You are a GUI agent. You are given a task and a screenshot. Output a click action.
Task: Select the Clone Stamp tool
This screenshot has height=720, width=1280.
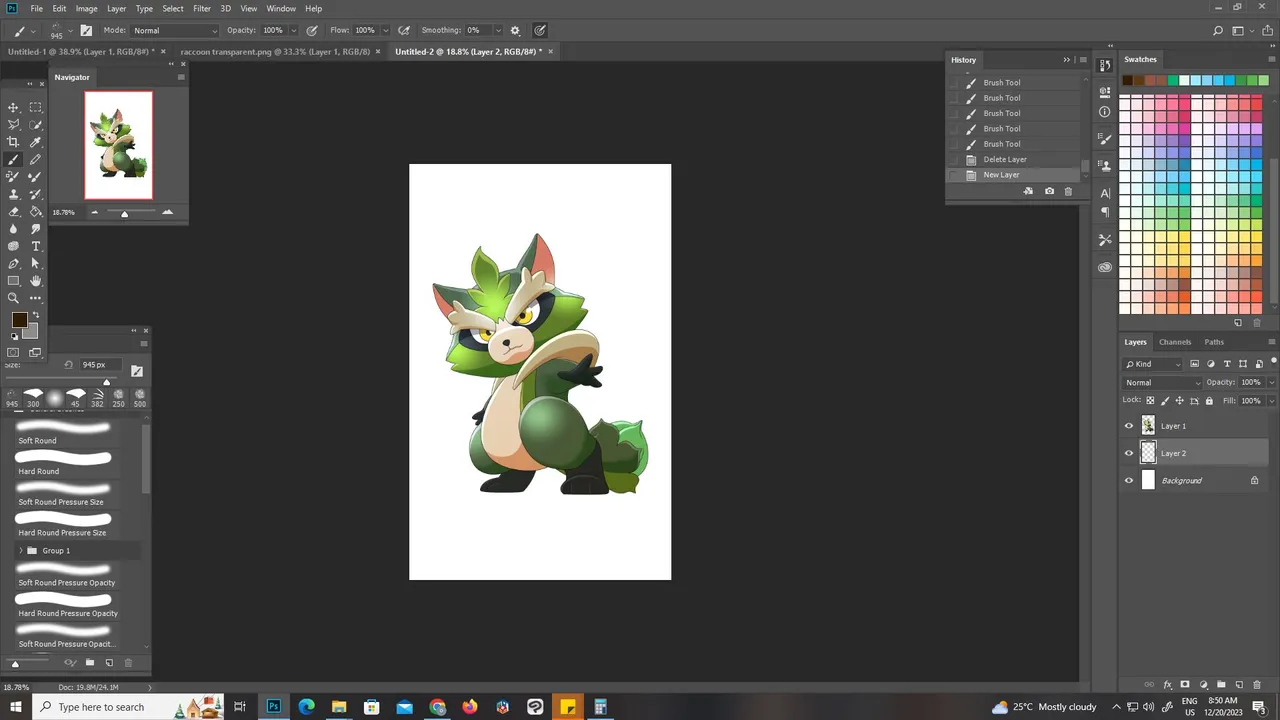pyautogui.click(x=13, y=194)
